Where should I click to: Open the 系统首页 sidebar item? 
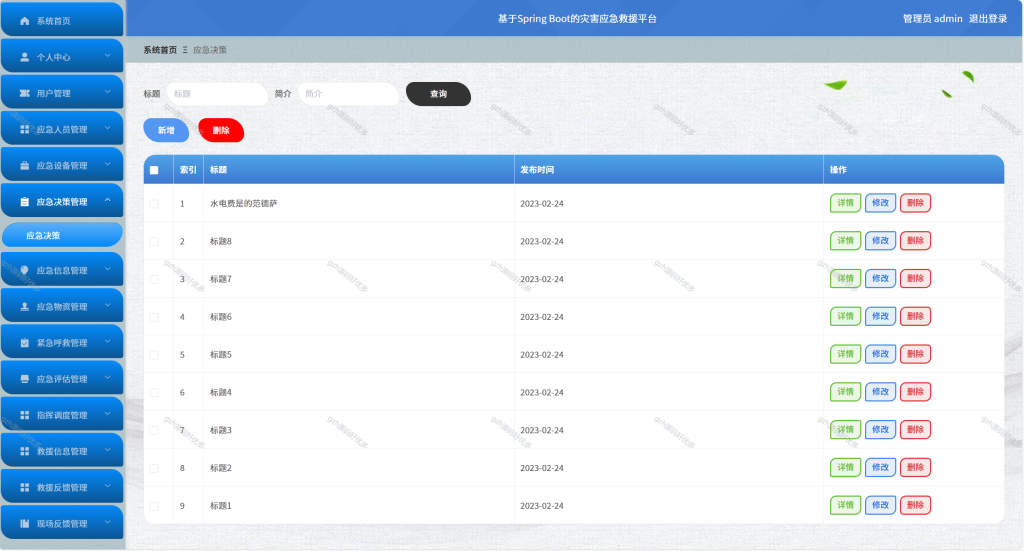tap(62, 20)
